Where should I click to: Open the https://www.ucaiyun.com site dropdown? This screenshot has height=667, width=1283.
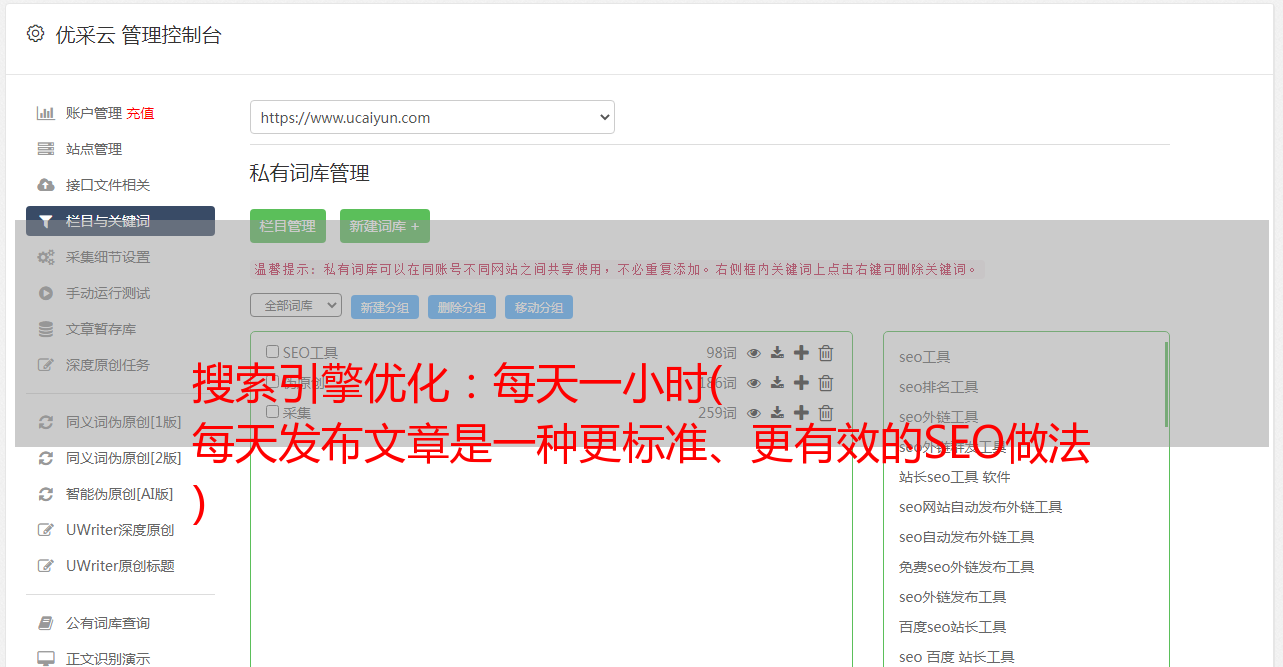(432, 117)
